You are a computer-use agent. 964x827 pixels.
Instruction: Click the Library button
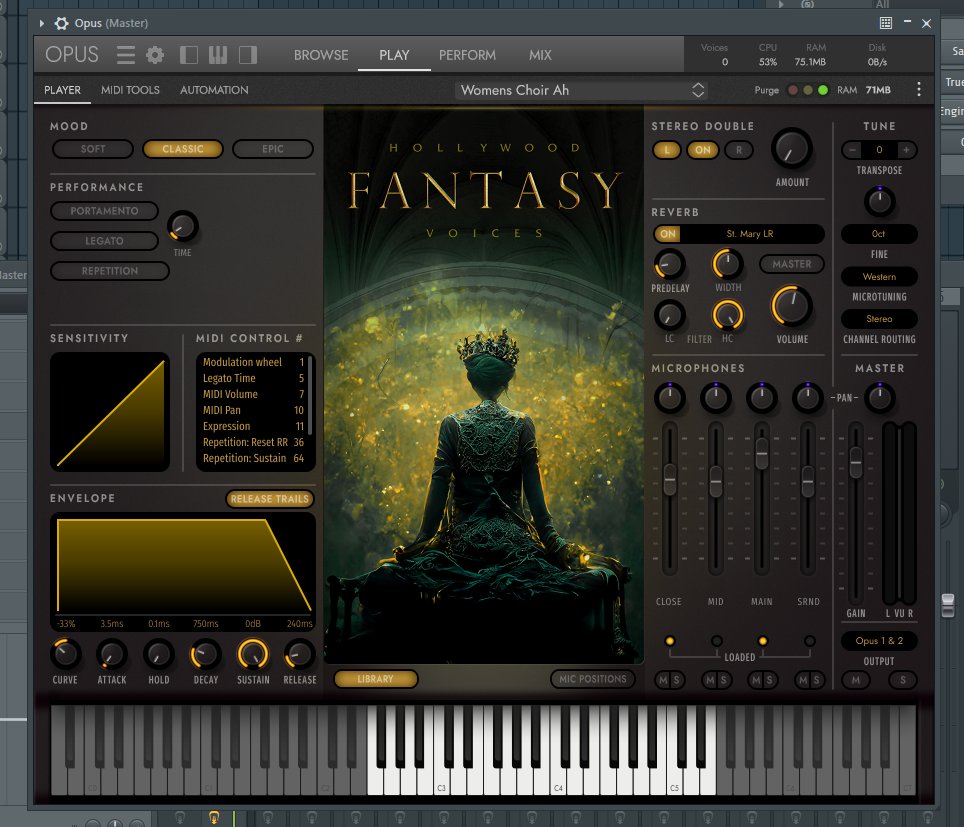tap(376, 679)
